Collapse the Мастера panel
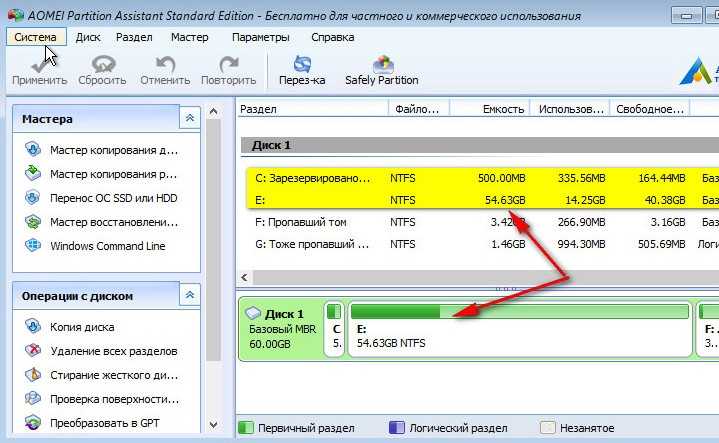Image resolution: width=719 pixels, height=443 pixels. tap(190, 118)
